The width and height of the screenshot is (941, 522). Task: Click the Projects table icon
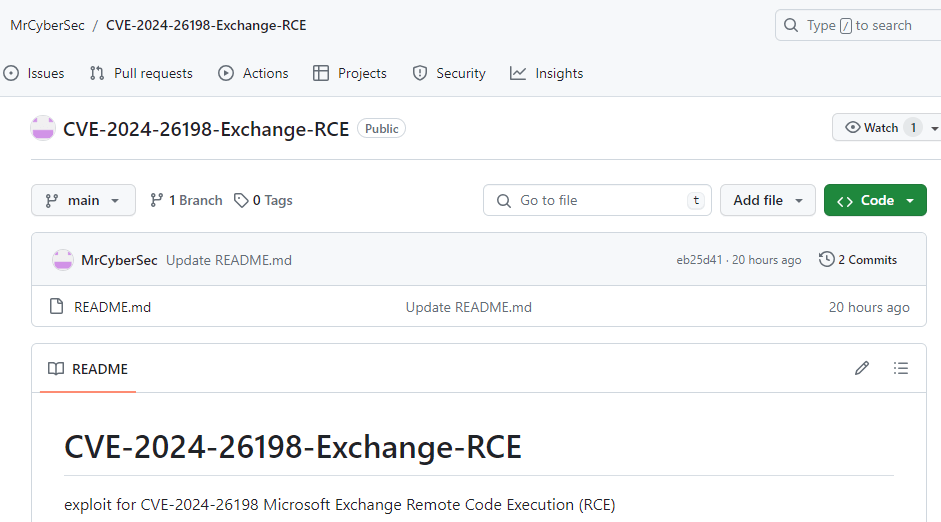[x=321, y=73]
